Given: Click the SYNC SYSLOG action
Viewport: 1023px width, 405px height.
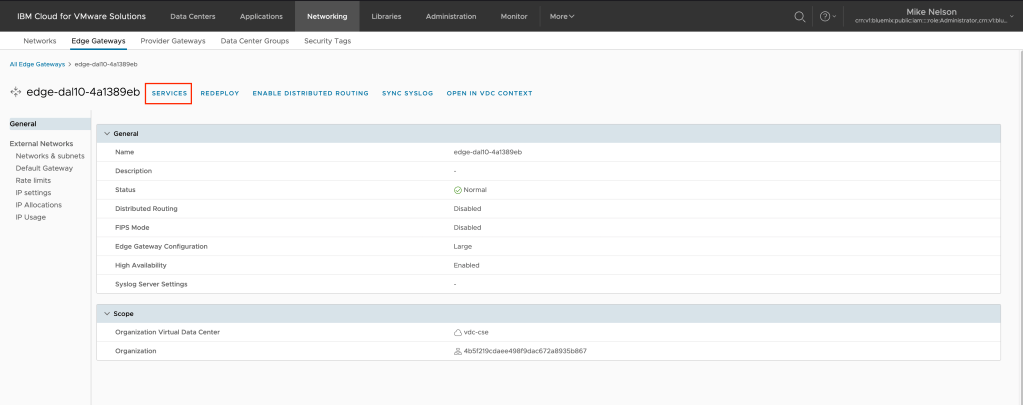Looking at the screenshot, I should coord(407,93).
